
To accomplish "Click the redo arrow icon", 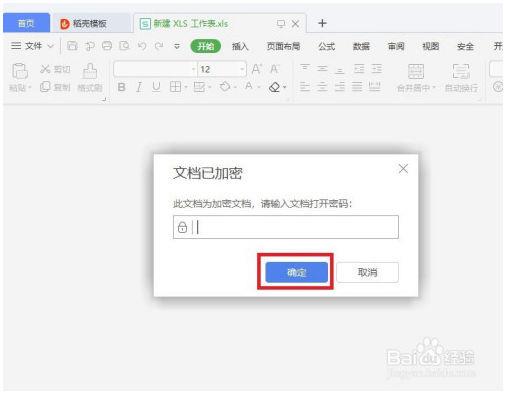I will pos(159,46).
